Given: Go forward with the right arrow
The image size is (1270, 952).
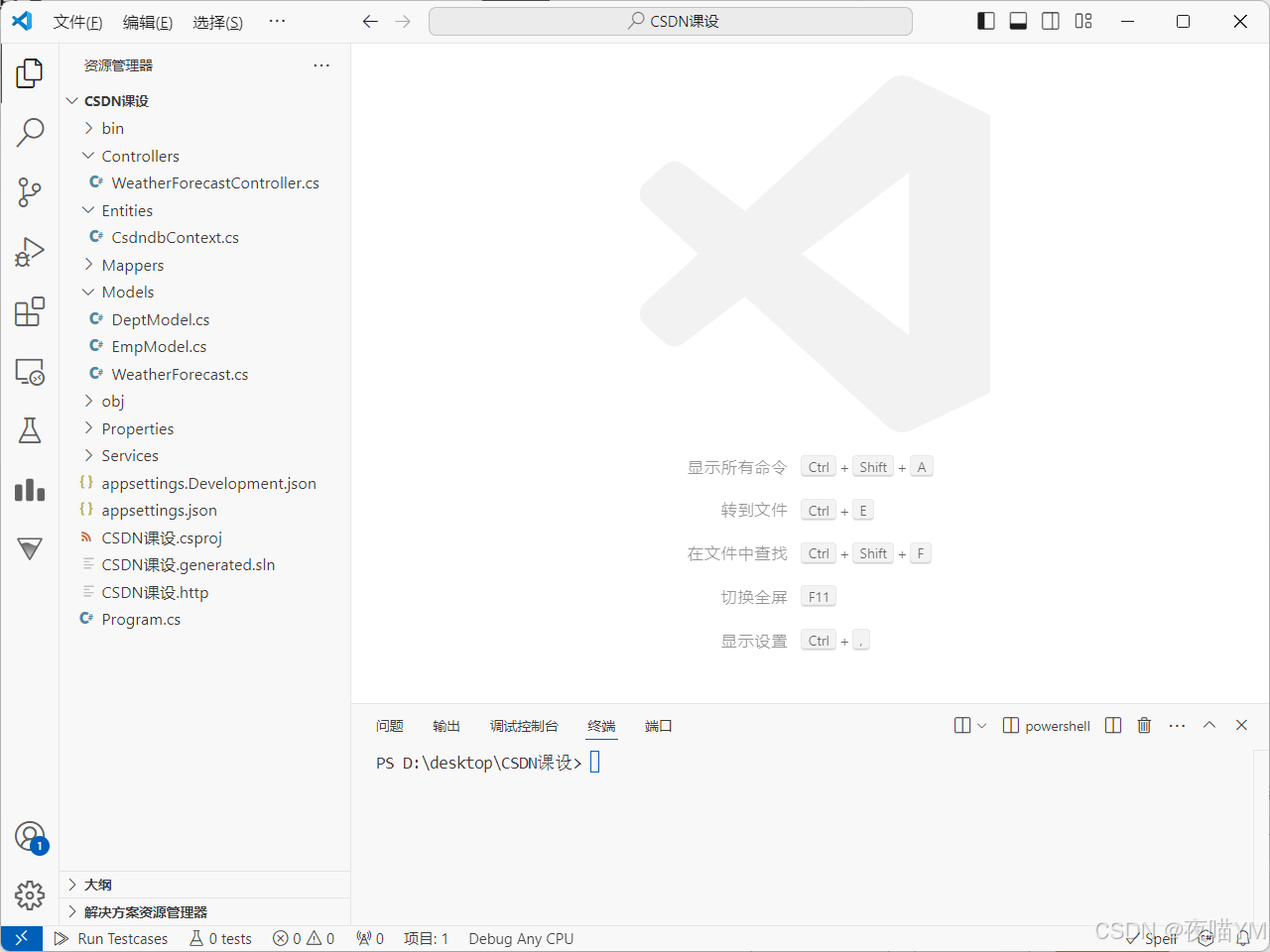Looking at the screenshot, I should (403, 21).
